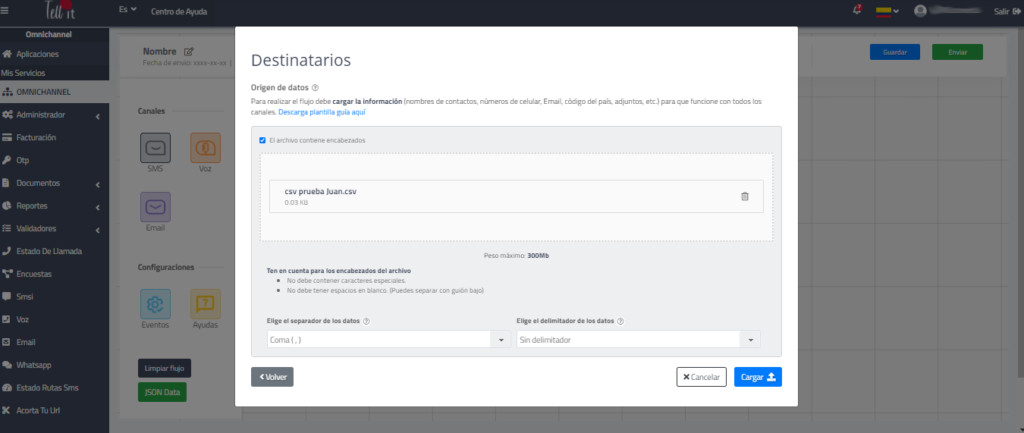Click the edit icon next to Nombre
Viewport: 1024px width, 433px height.
[x=188, y=51]
